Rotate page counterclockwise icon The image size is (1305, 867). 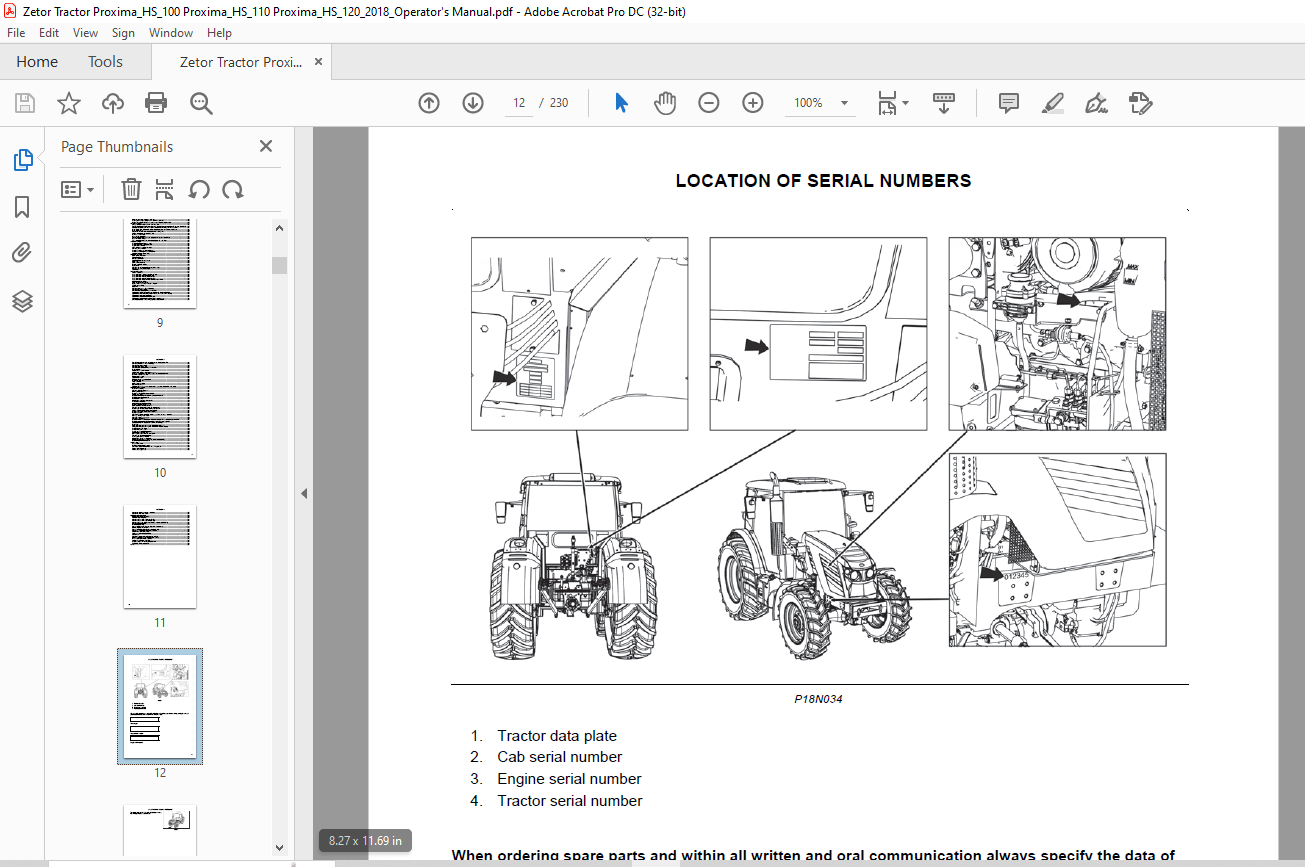[199, 189]
